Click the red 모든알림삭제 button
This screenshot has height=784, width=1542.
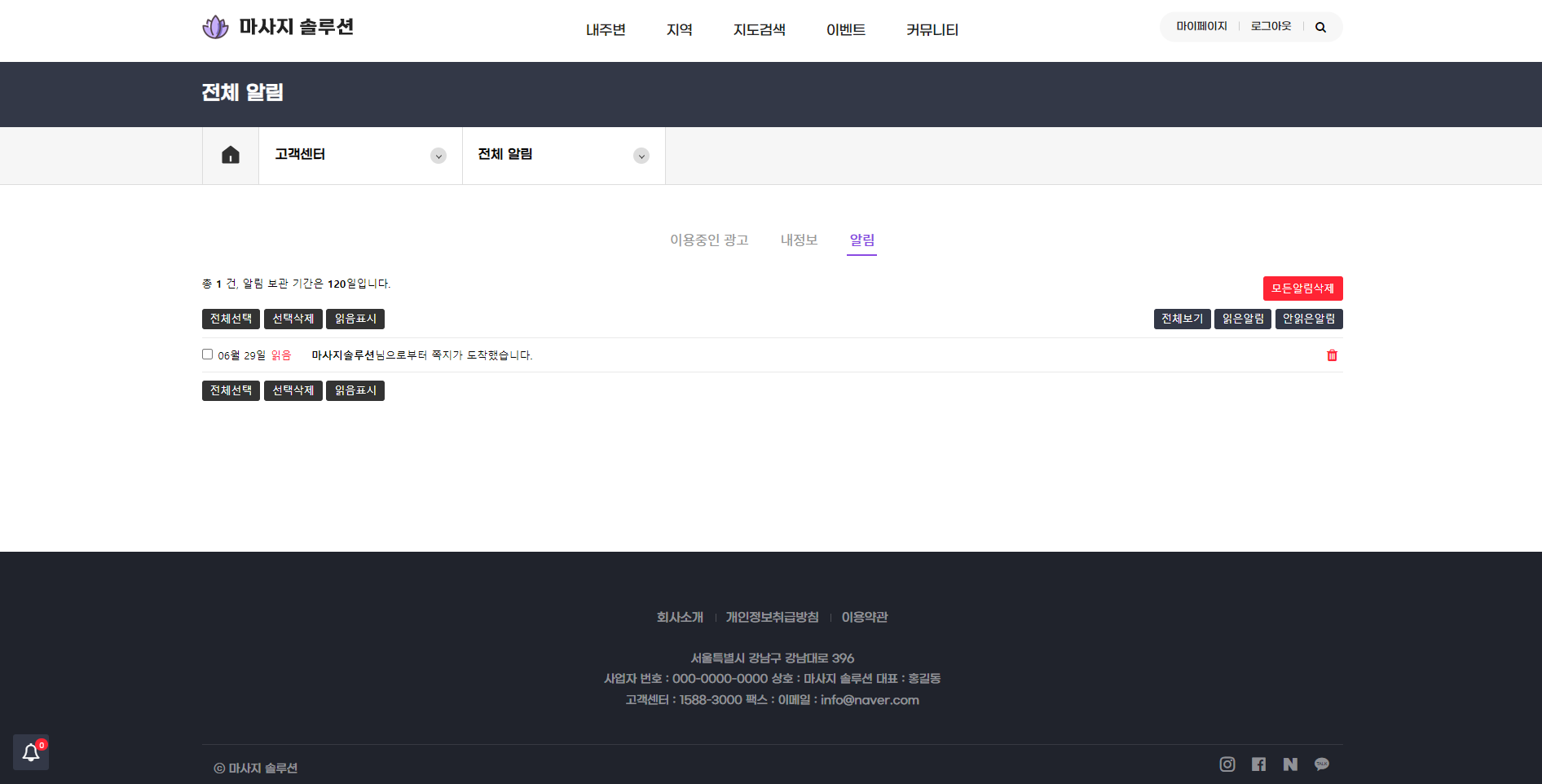(x=1302, y=288)
